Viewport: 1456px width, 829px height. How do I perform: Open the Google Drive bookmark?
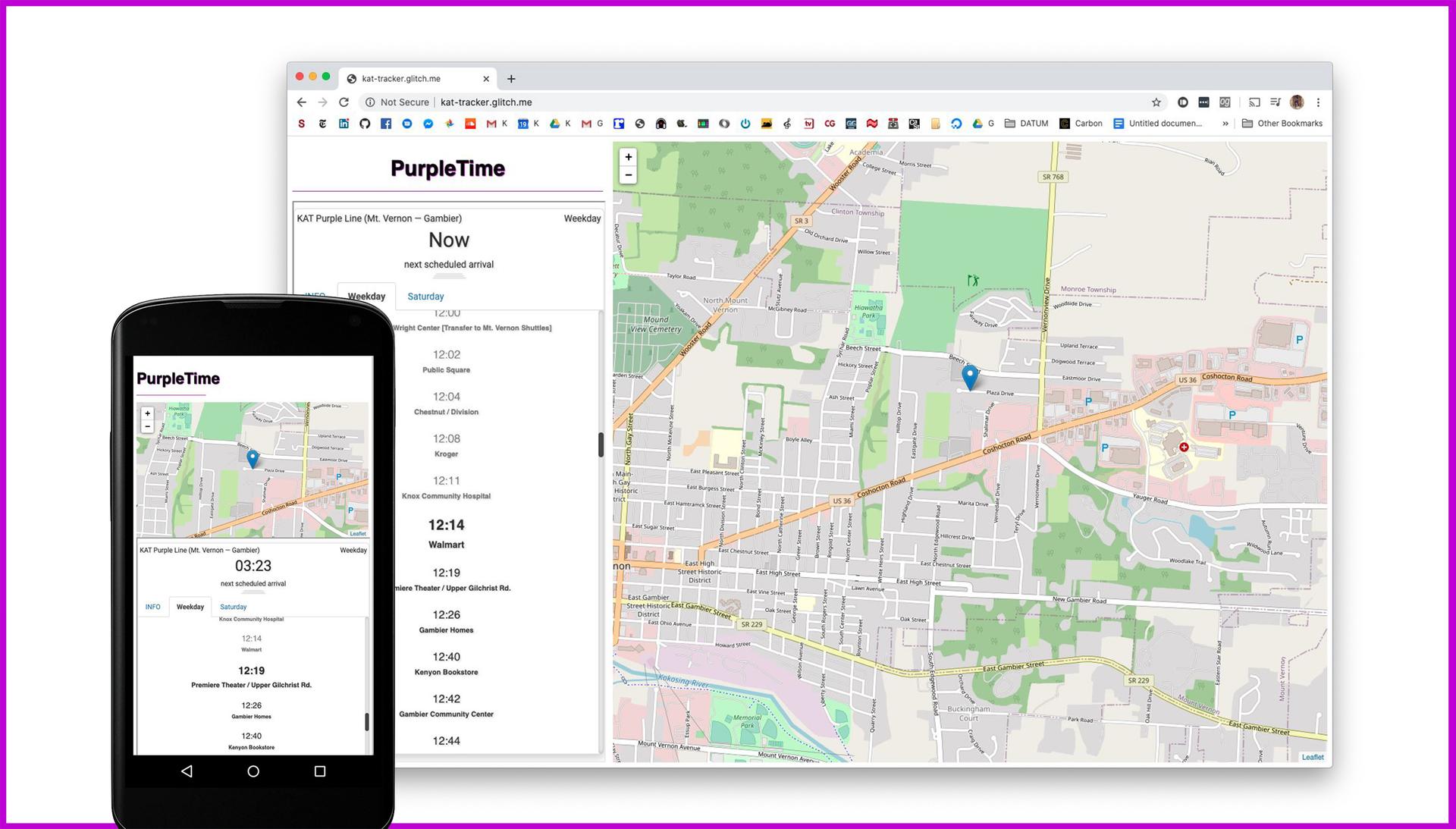point(555,123)
